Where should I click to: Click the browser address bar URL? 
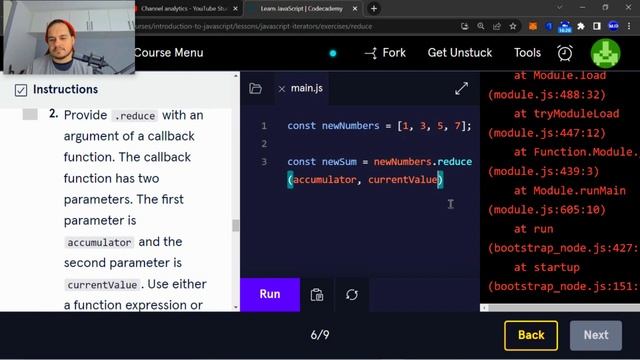point(254,27)
